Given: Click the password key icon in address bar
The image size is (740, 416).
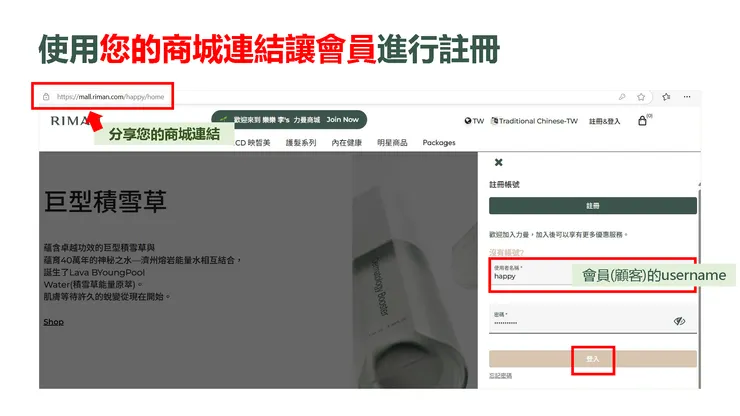Looking at the screenshot, I should click(x=622, y=97).
